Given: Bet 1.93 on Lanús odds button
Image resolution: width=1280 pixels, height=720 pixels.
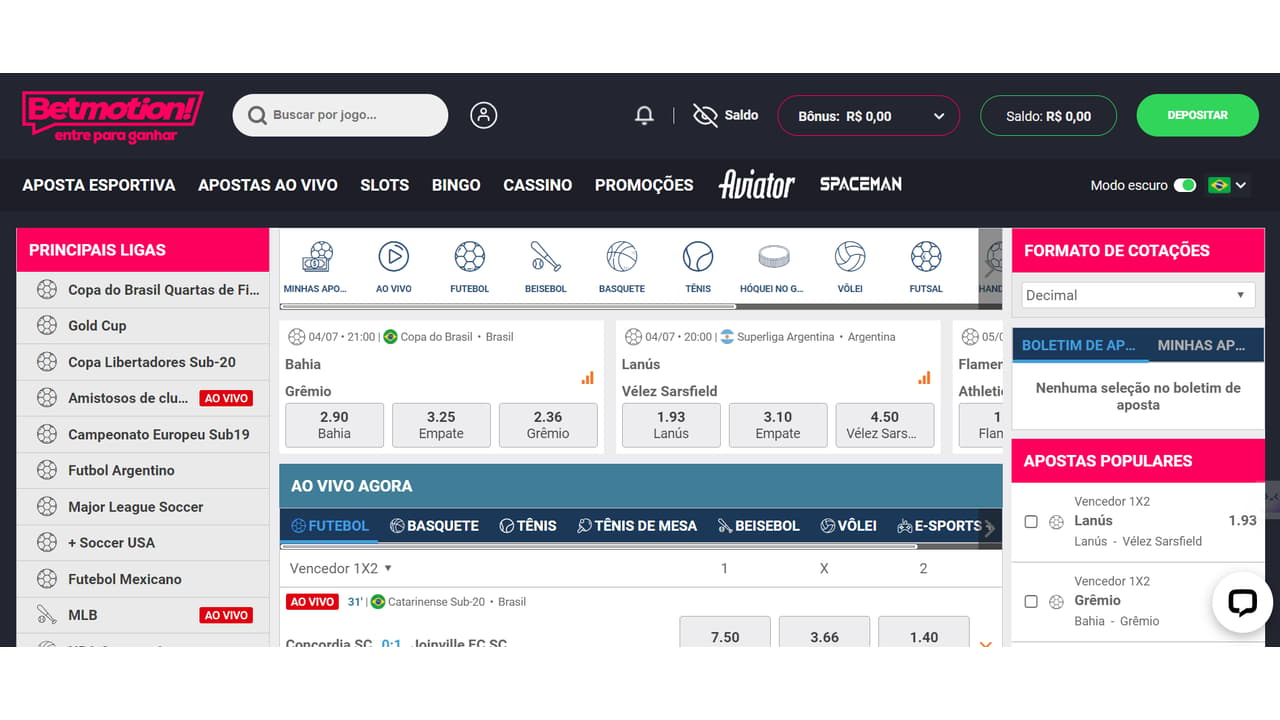Looking at the screenshot, I should [x=671, y=425].
